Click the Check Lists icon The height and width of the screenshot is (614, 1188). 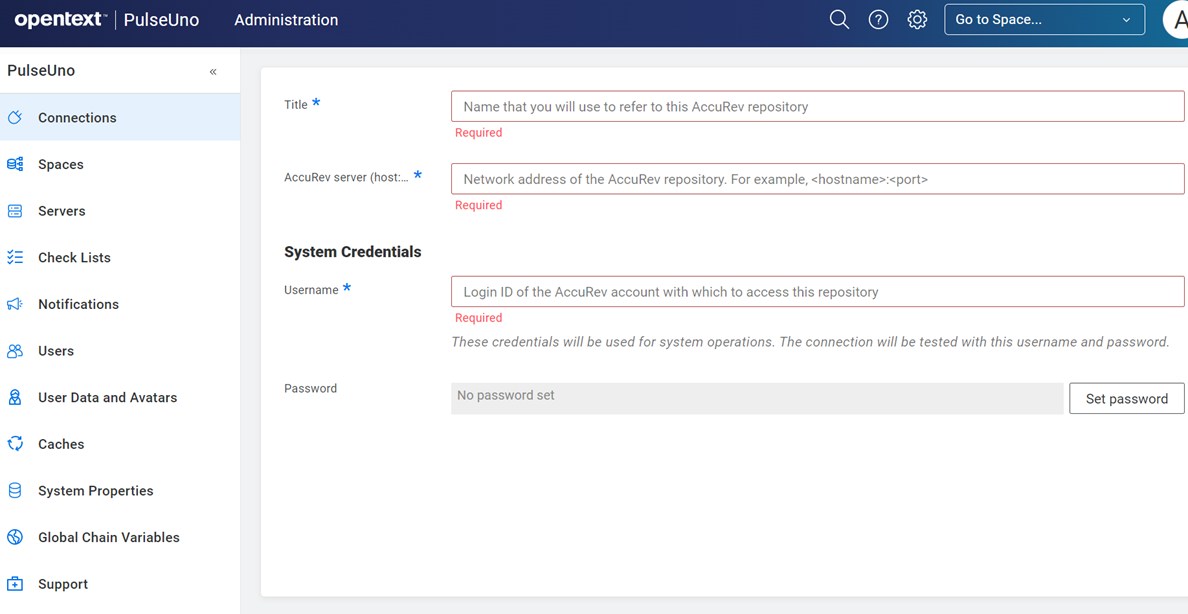pos(15,258)
